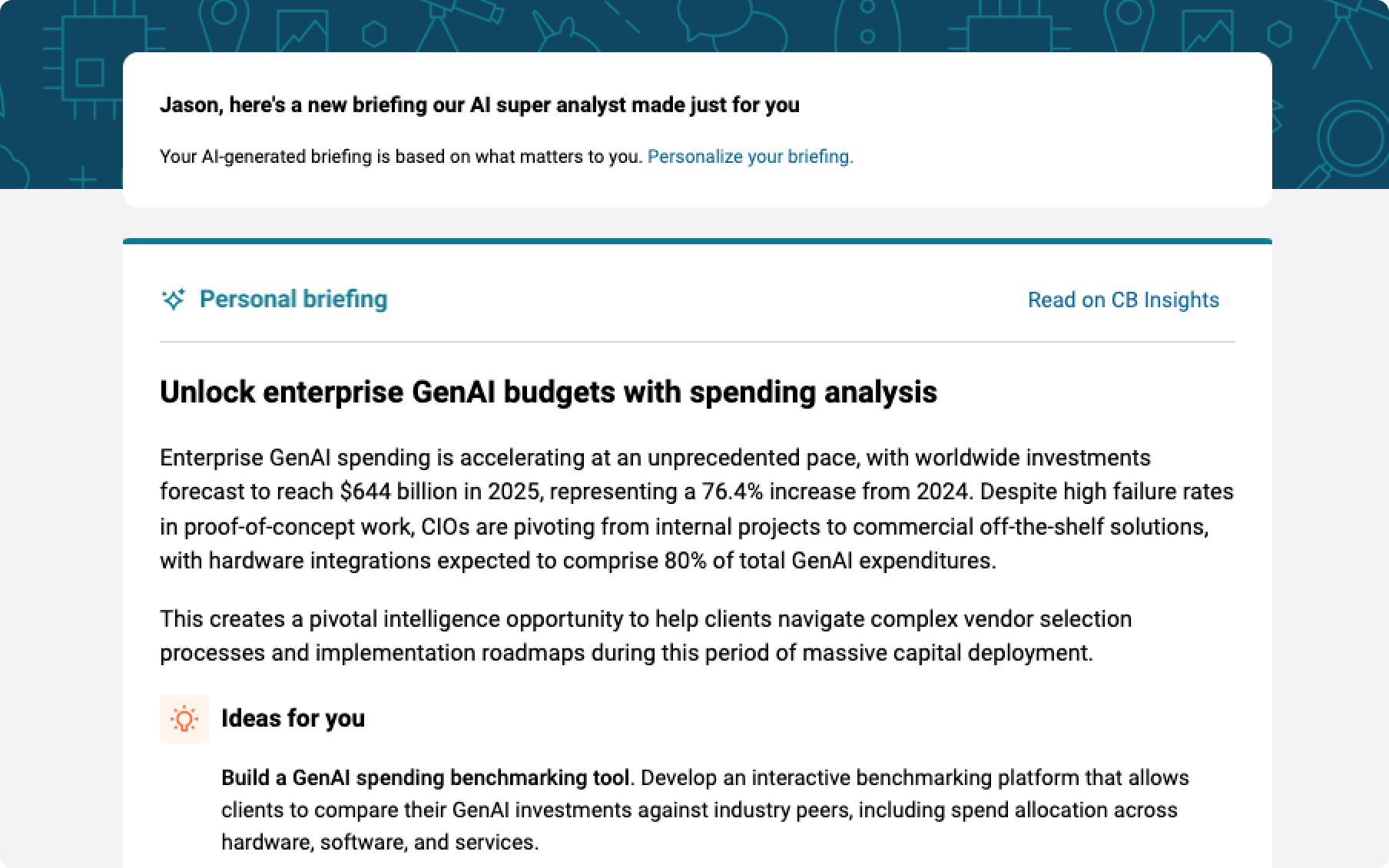Screen dimensions: 1389x868
Task: Click the paragraph starting "This creates a pivotal"
Action: [x=645, y=635]
